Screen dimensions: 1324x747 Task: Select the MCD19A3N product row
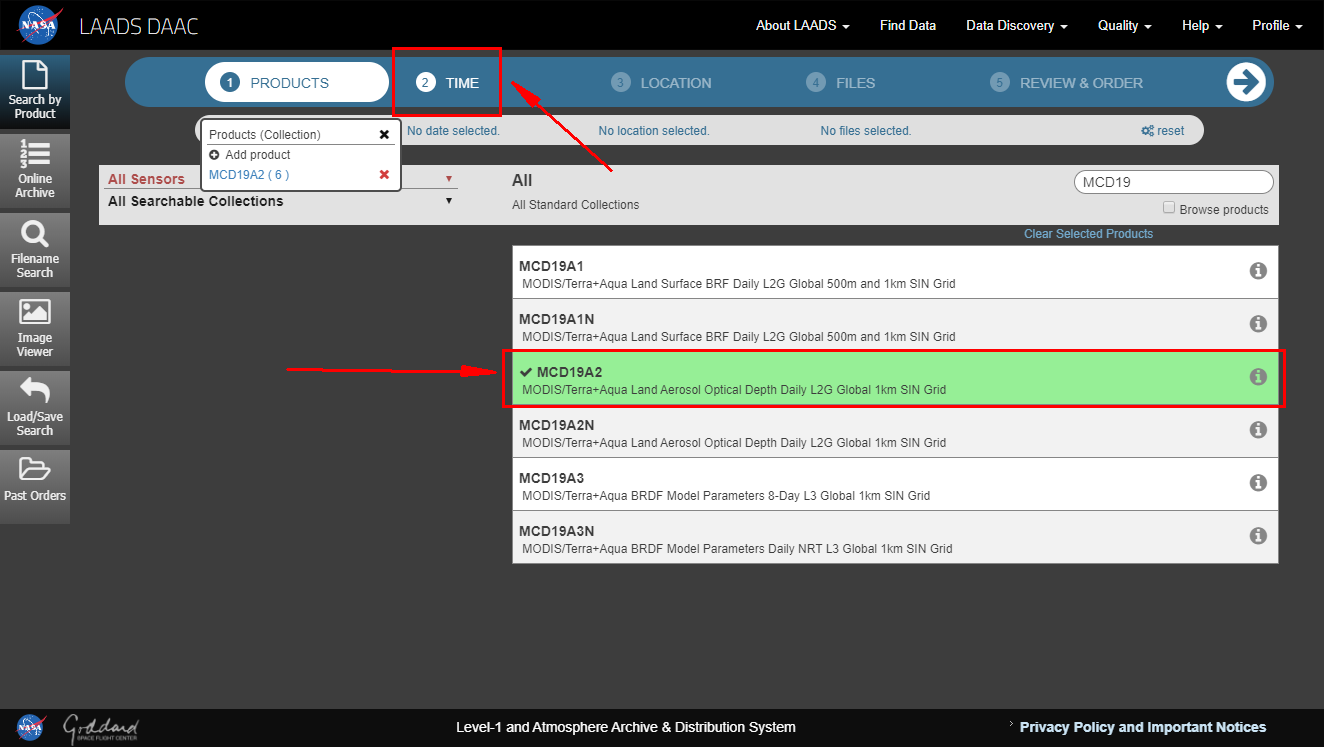pyautogui.click(x=895, y=537)
